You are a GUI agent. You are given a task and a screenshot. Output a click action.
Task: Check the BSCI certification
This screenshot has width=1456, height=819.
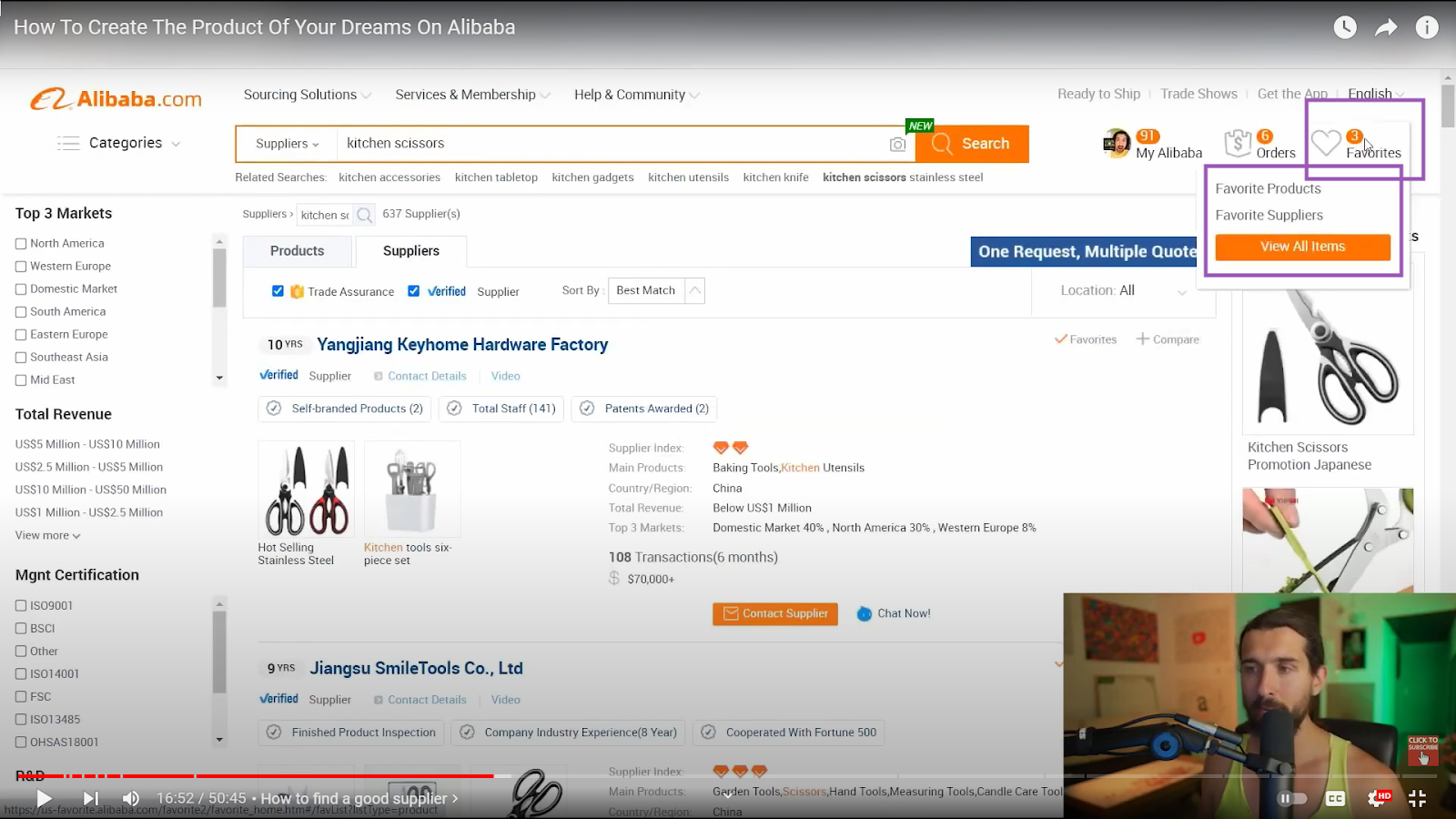21,629
